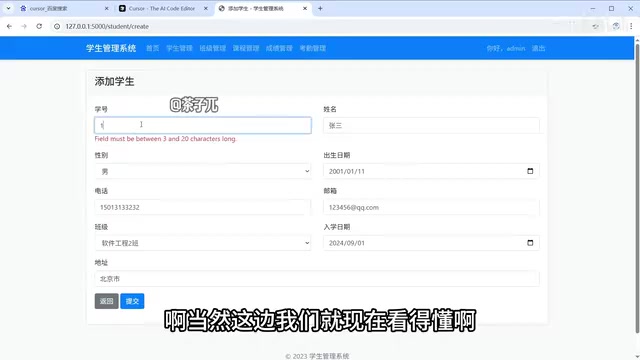The height and width of the screenshot is (360, 640).
Task: Close the Cursor AI Code Editor tab
Action: pos(206,8)
